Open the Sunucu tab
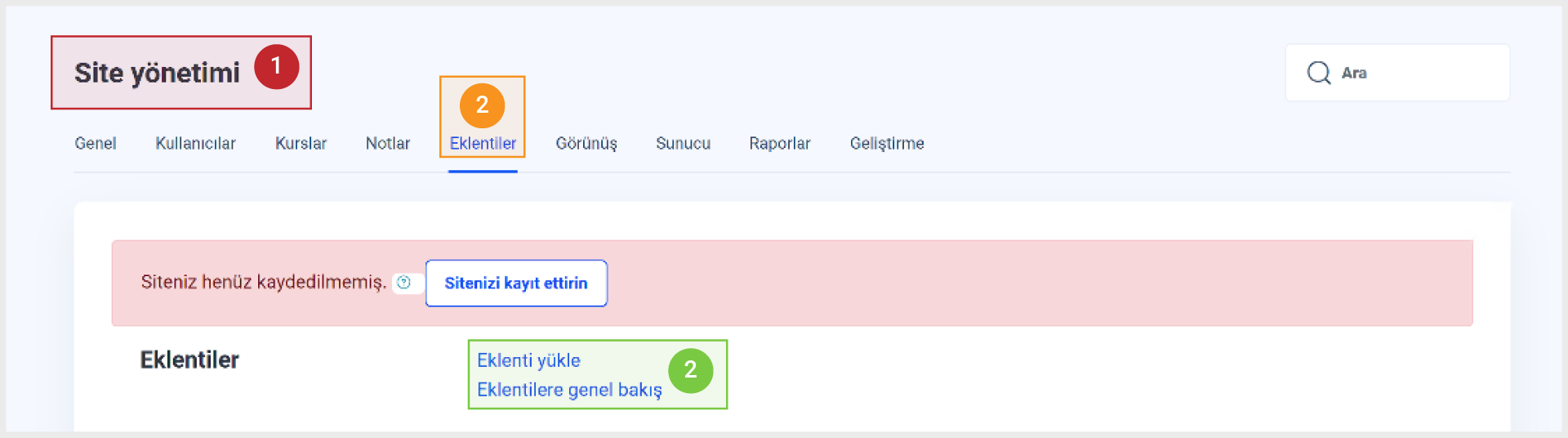The image size is (1568, 438). pos(683,143)
